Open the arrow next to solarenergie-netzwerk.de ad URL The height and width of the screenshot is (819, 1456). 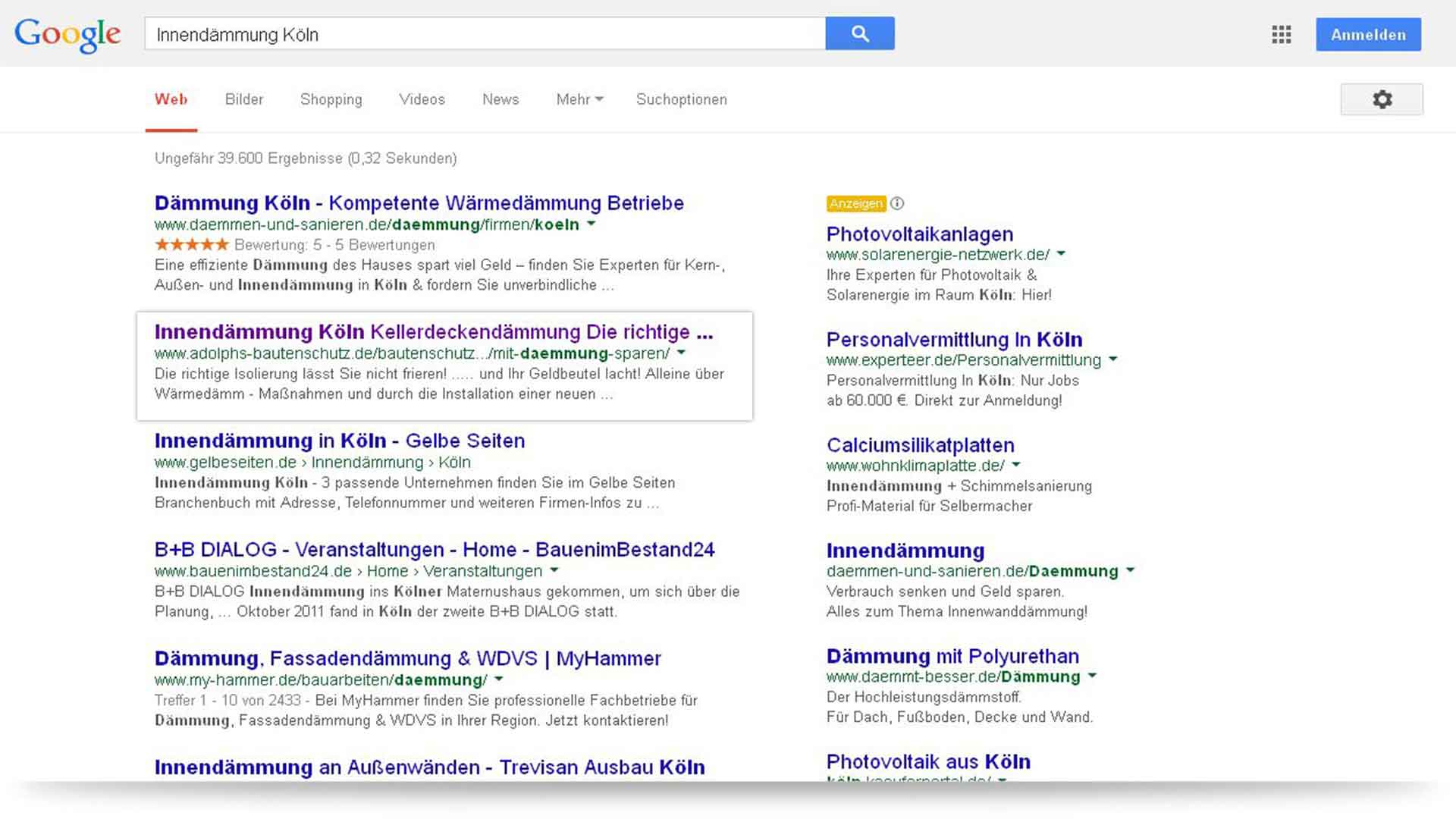(1062, 254)
